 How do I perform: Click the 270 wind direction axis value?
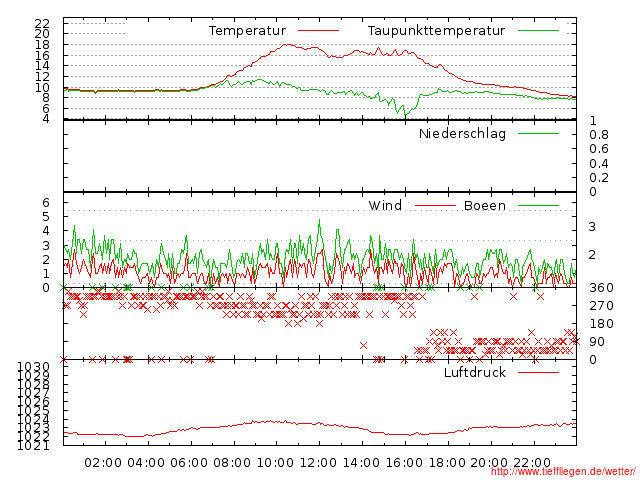[x=601, y=306]
